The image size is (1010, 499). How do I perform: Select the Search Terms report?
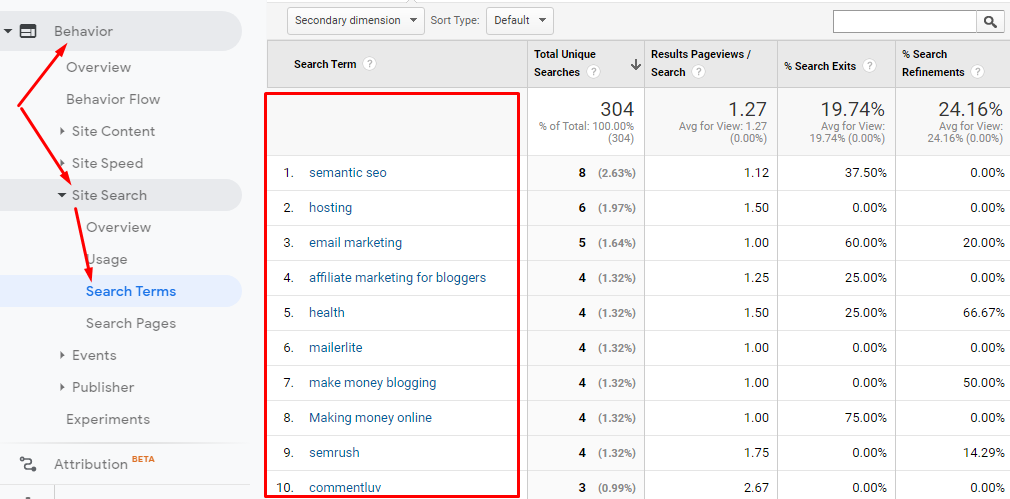click(x=131, y=291)
